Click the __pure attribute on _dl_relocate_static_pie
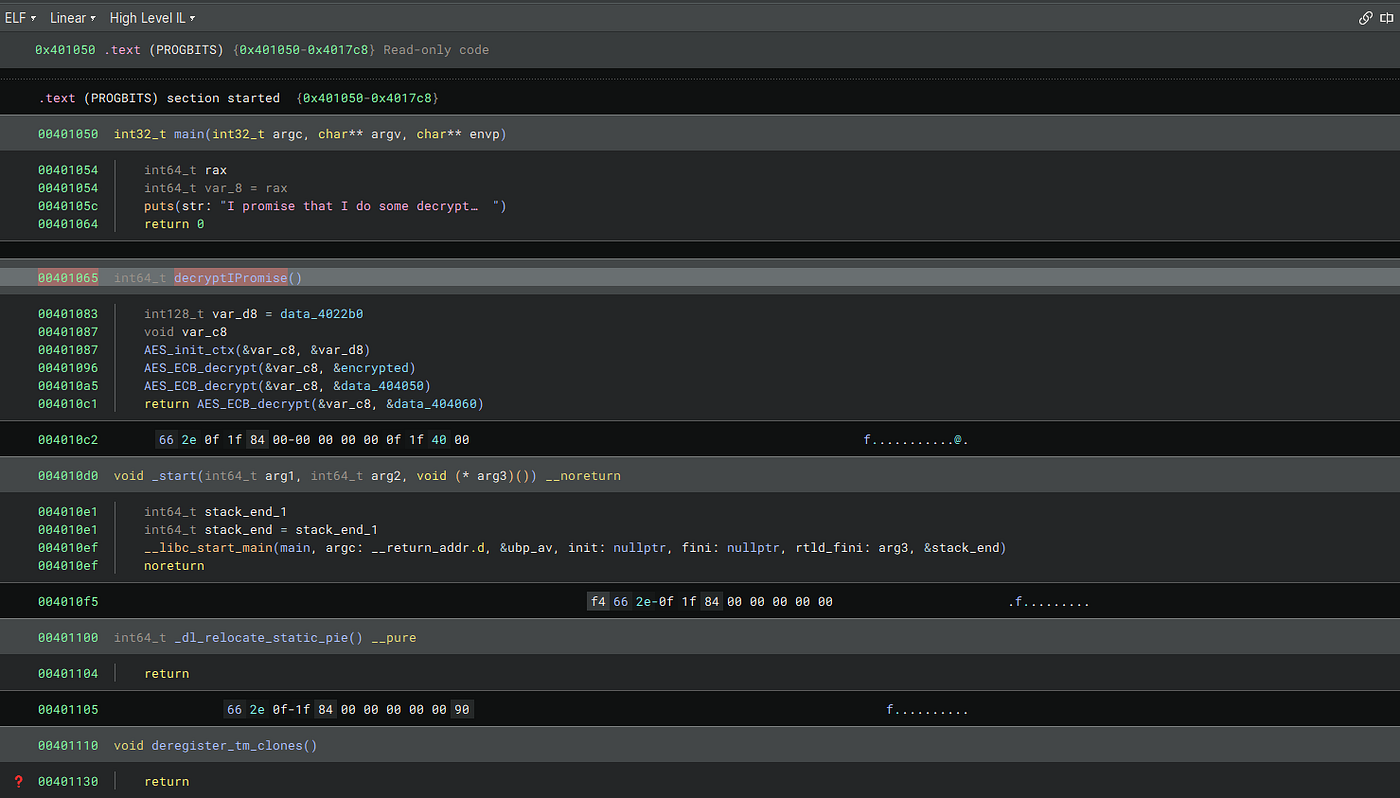 pos(393,638)
